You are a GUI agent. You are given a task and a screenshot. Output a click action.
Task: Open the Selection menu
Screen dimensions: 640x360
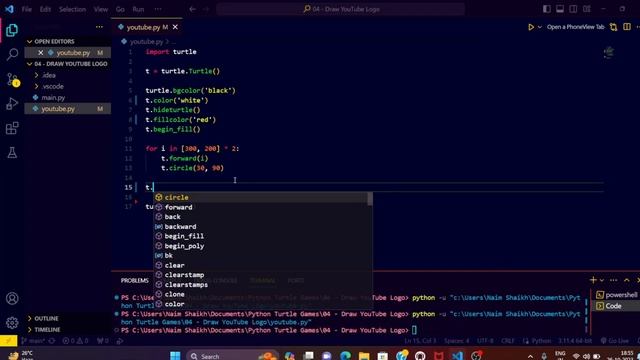click(72, 9)
